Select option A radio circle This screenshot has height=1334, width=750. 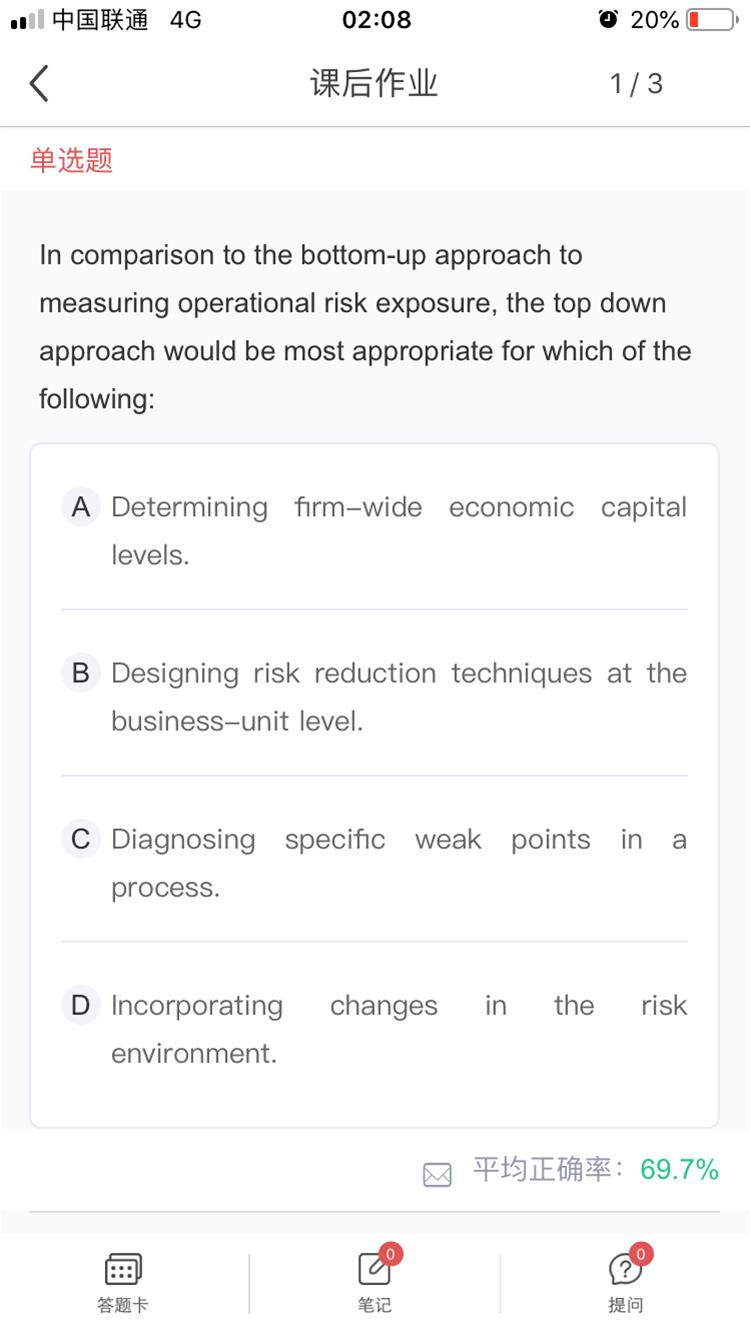(81, 507)
